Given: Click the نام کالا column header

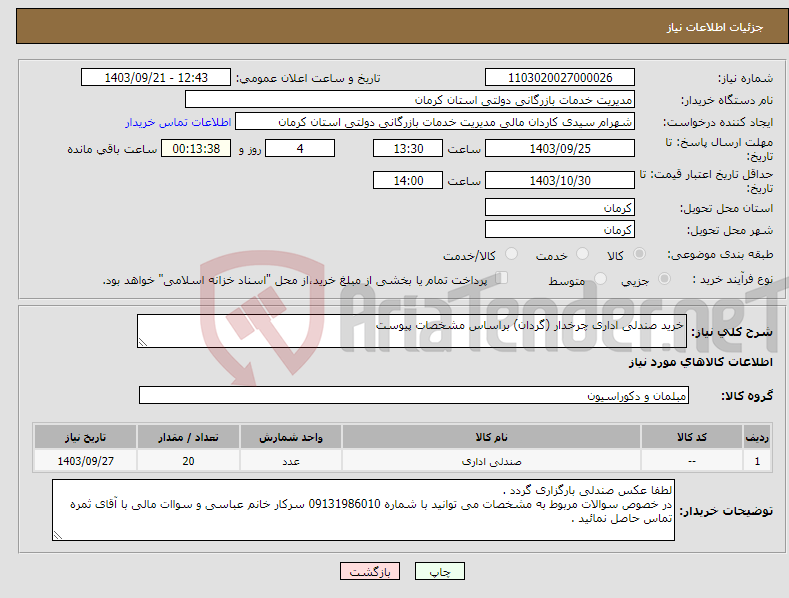Looking at the screenshot, I should (491, 437).
